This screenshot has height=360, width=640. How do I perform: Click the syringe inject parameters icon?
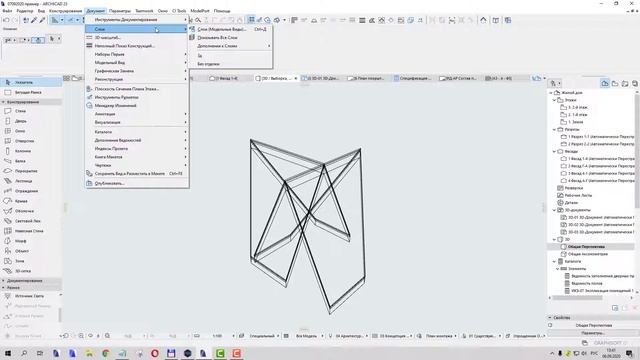[x=42, y=20]
